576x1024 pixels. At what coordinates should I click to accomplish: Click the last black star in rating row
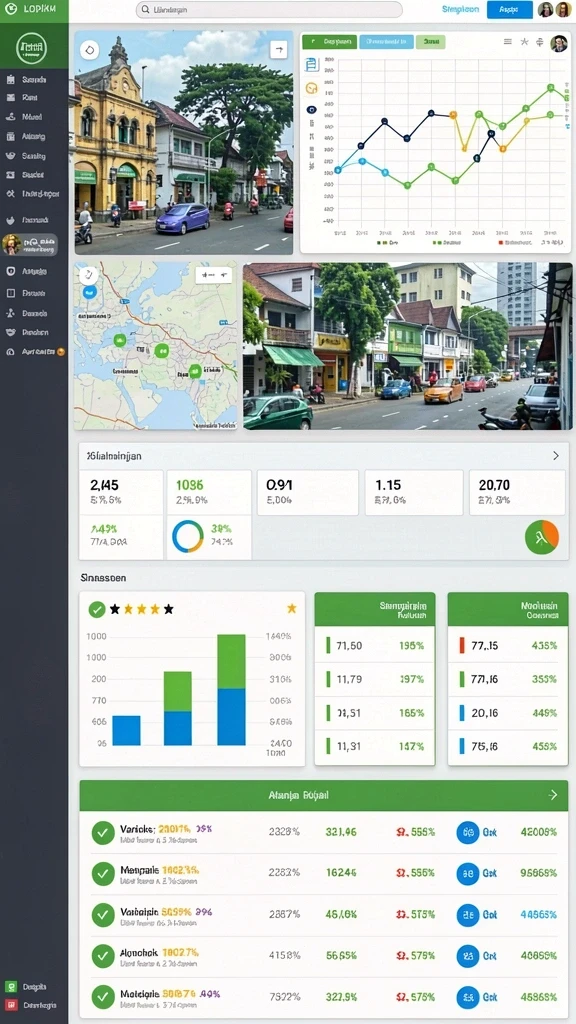[x=168, y=609]
